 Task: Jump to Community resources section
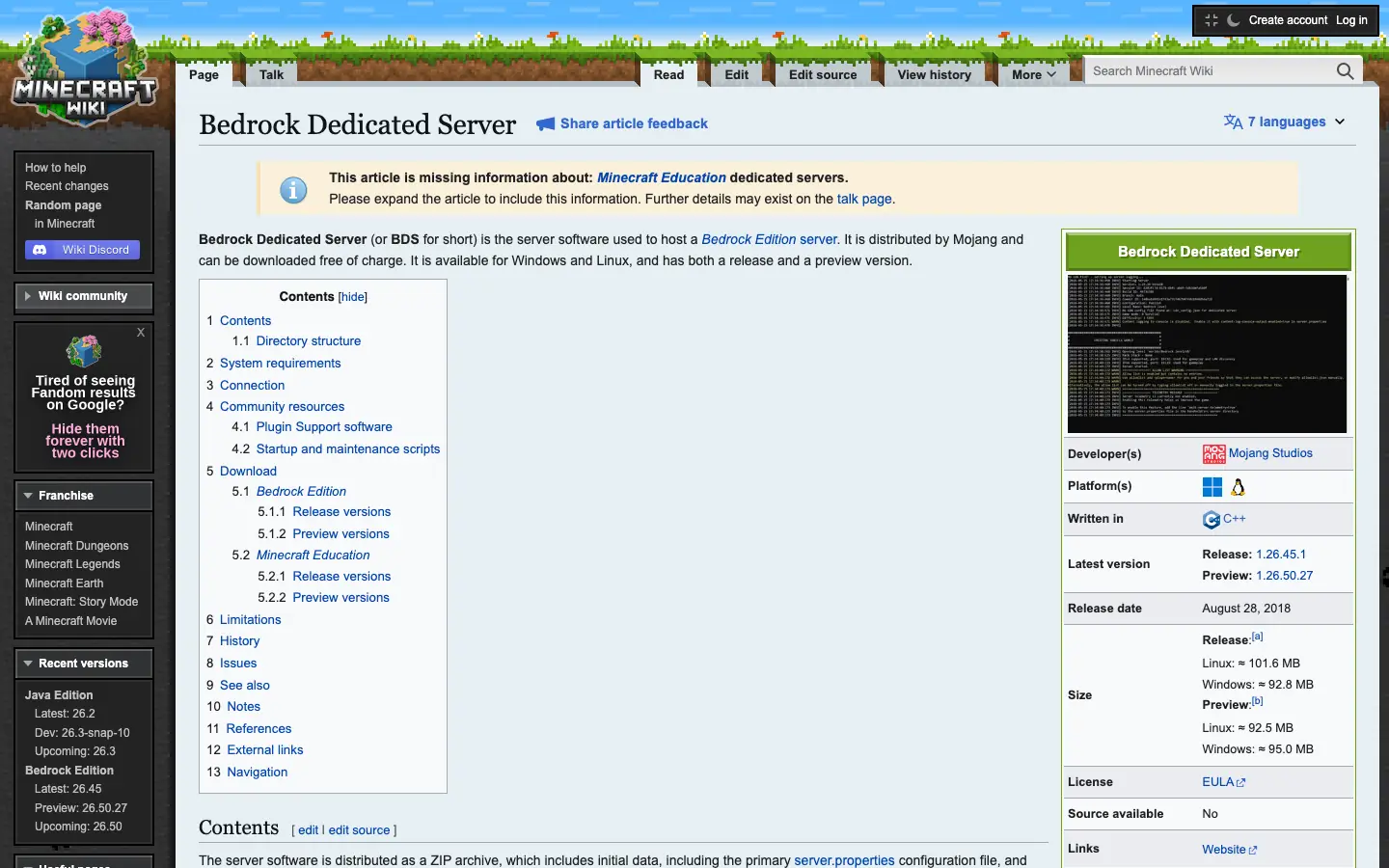[282, 407]
